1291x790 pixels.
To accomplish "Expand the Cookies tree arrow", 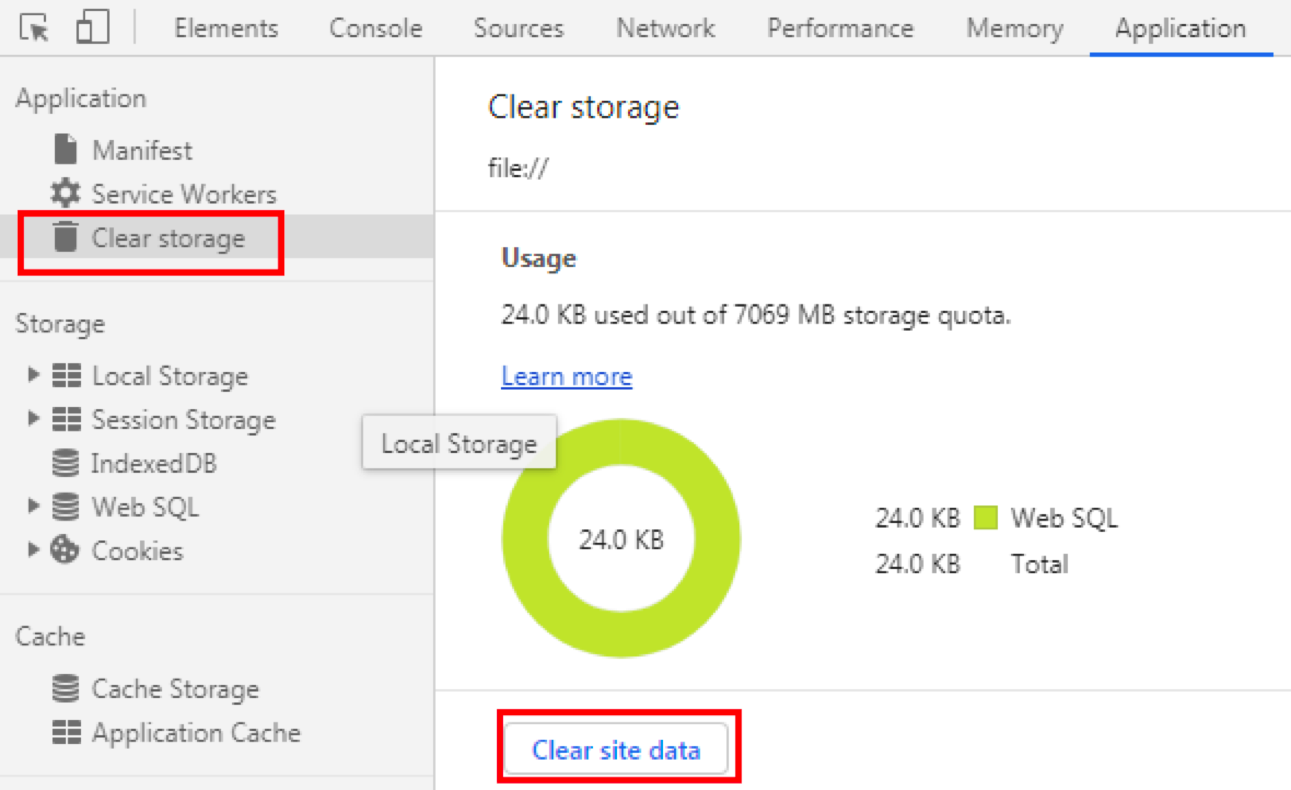I will (33, 550).
